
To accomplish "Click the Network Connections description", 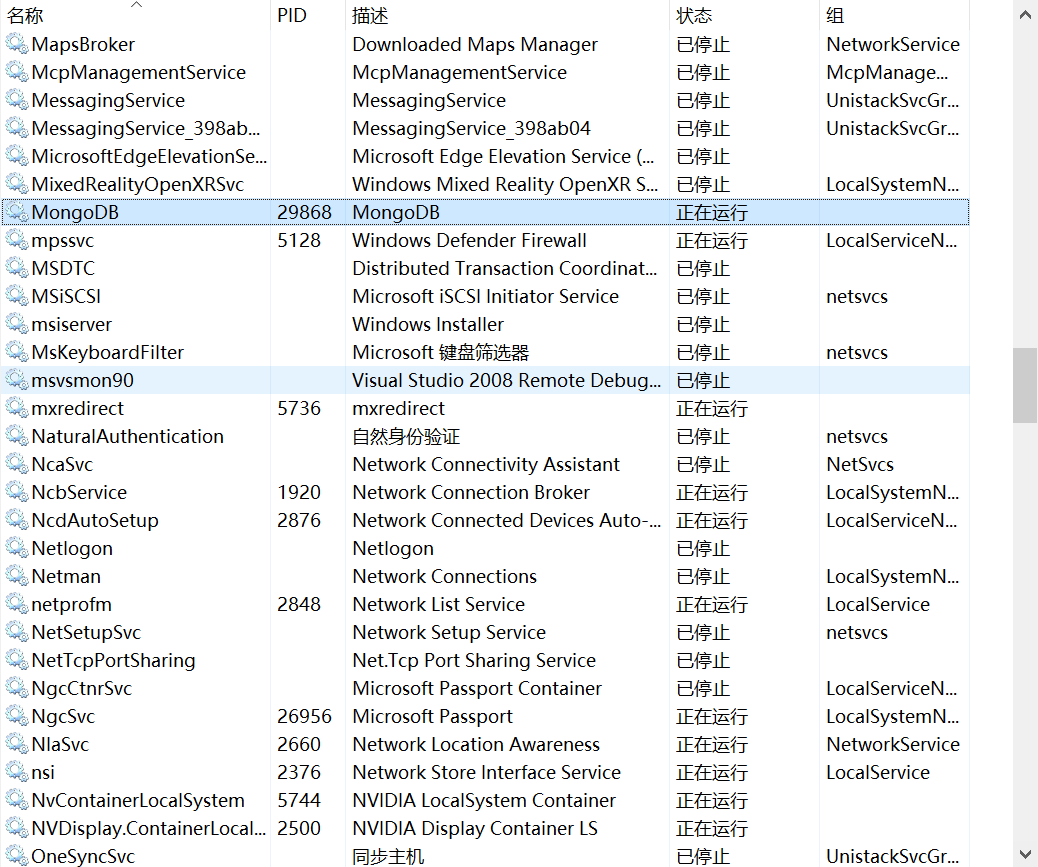I will pos(444,576).
